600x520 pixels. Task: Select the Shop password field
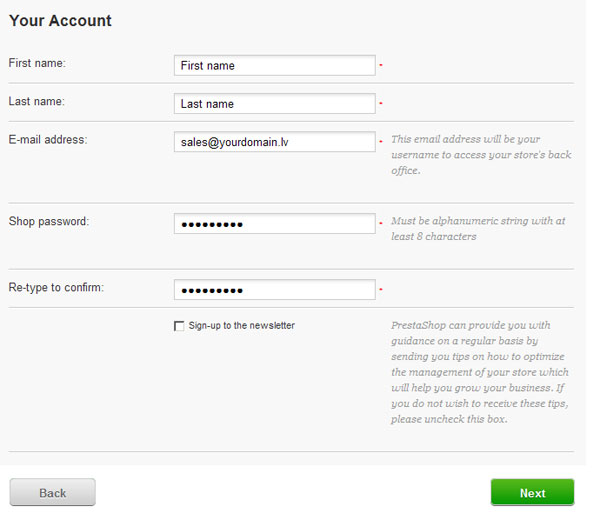point(274,223)
